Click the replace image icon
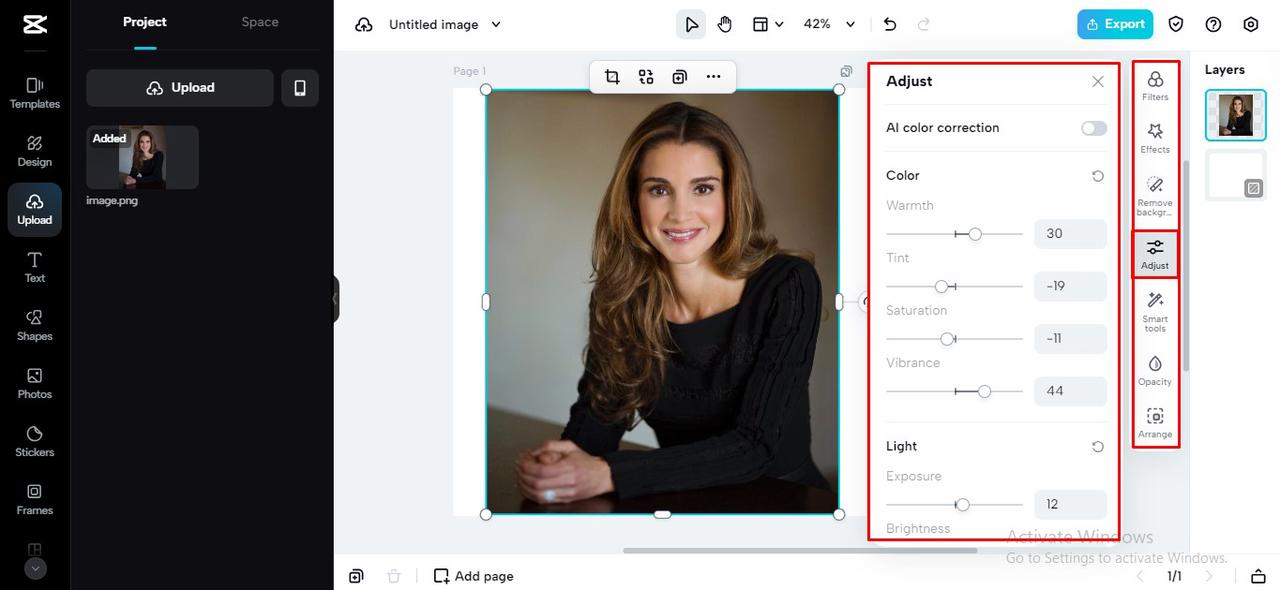The height and width of the screenshot is (590, 1280). coord(646,77)
